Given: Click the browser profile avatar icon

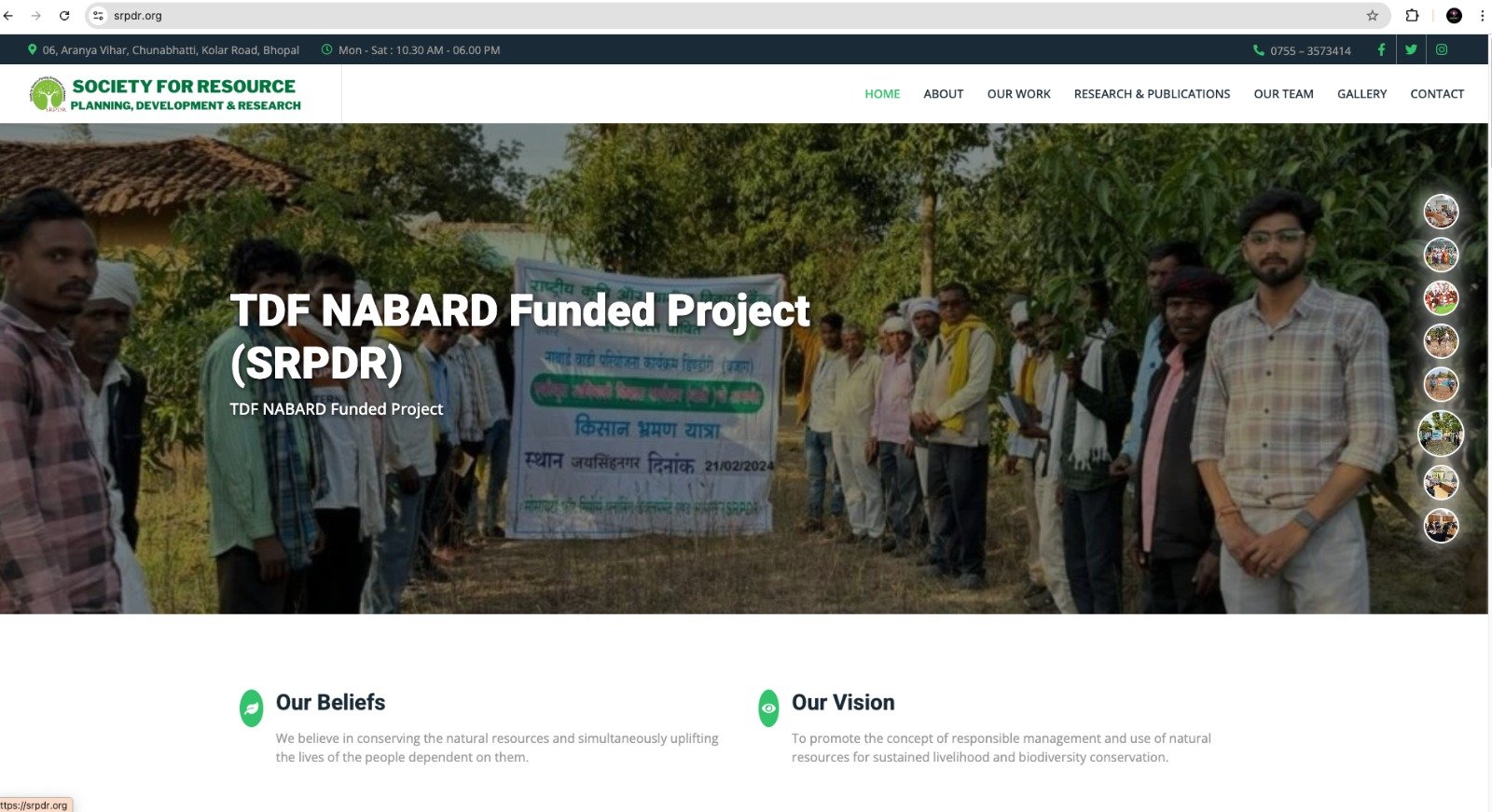Looking at the screenshot, I should [x=1454, y=16].
